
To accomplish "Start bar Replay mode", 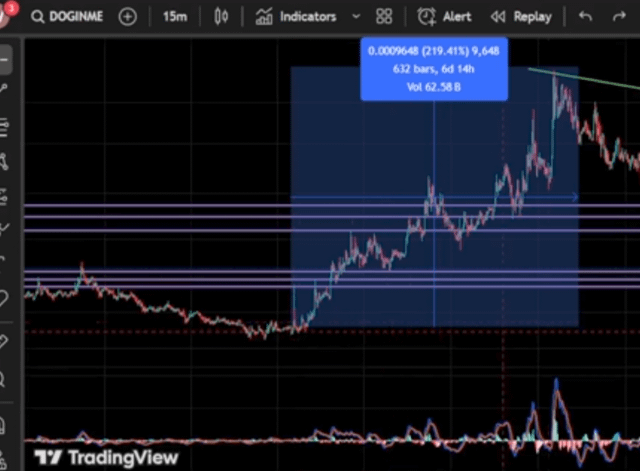I will click(521, 17).
